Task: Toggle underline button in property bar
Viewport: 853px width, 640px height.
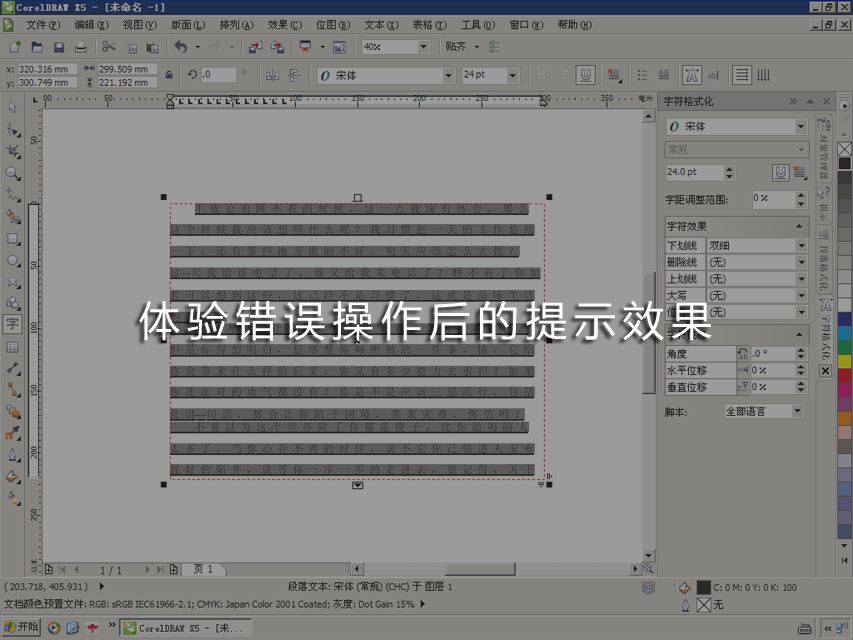Action: pos(585,75)
